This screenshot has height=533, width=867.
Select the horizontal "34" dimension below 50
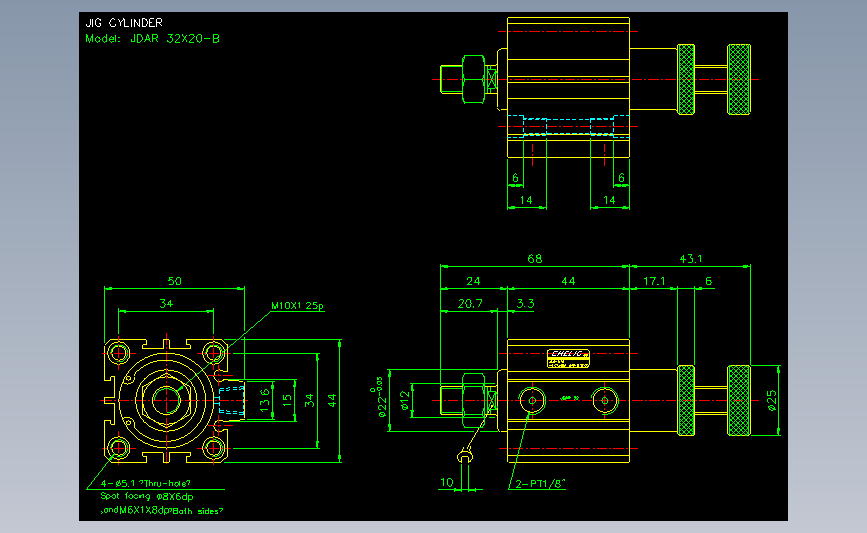(166, 304)
